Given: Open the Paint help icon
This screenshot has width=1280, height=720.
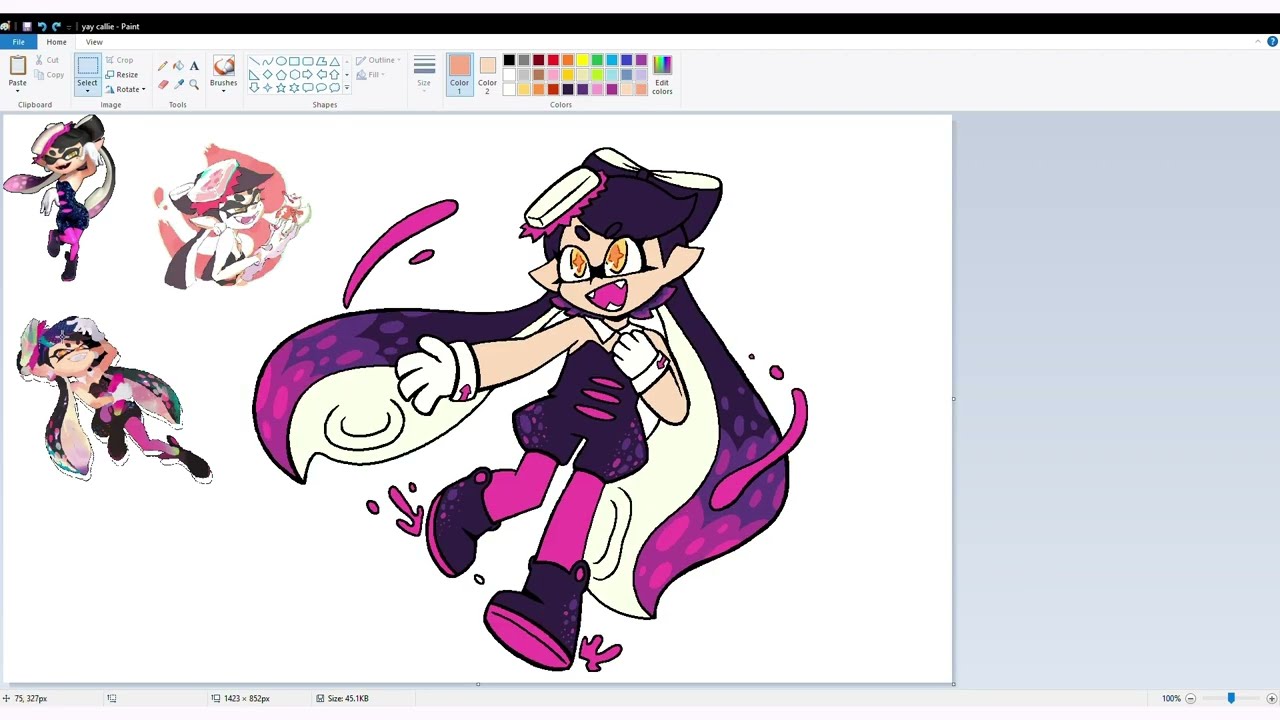Looking at the screenshot, I should (1272, 42).
